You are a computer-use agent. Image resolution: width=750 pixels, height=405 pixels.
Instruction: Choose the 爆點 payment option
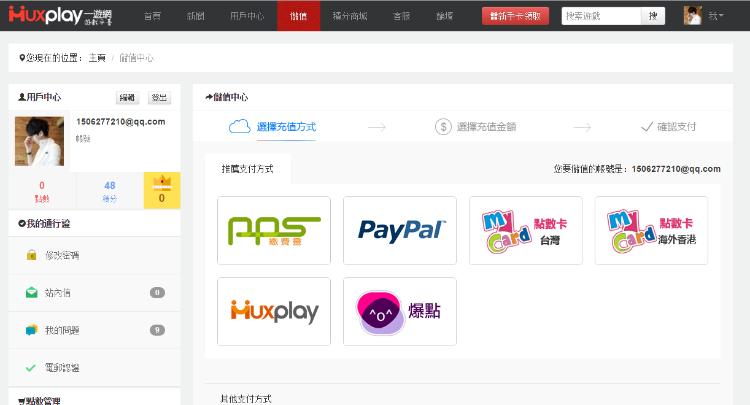pos(400,311)
